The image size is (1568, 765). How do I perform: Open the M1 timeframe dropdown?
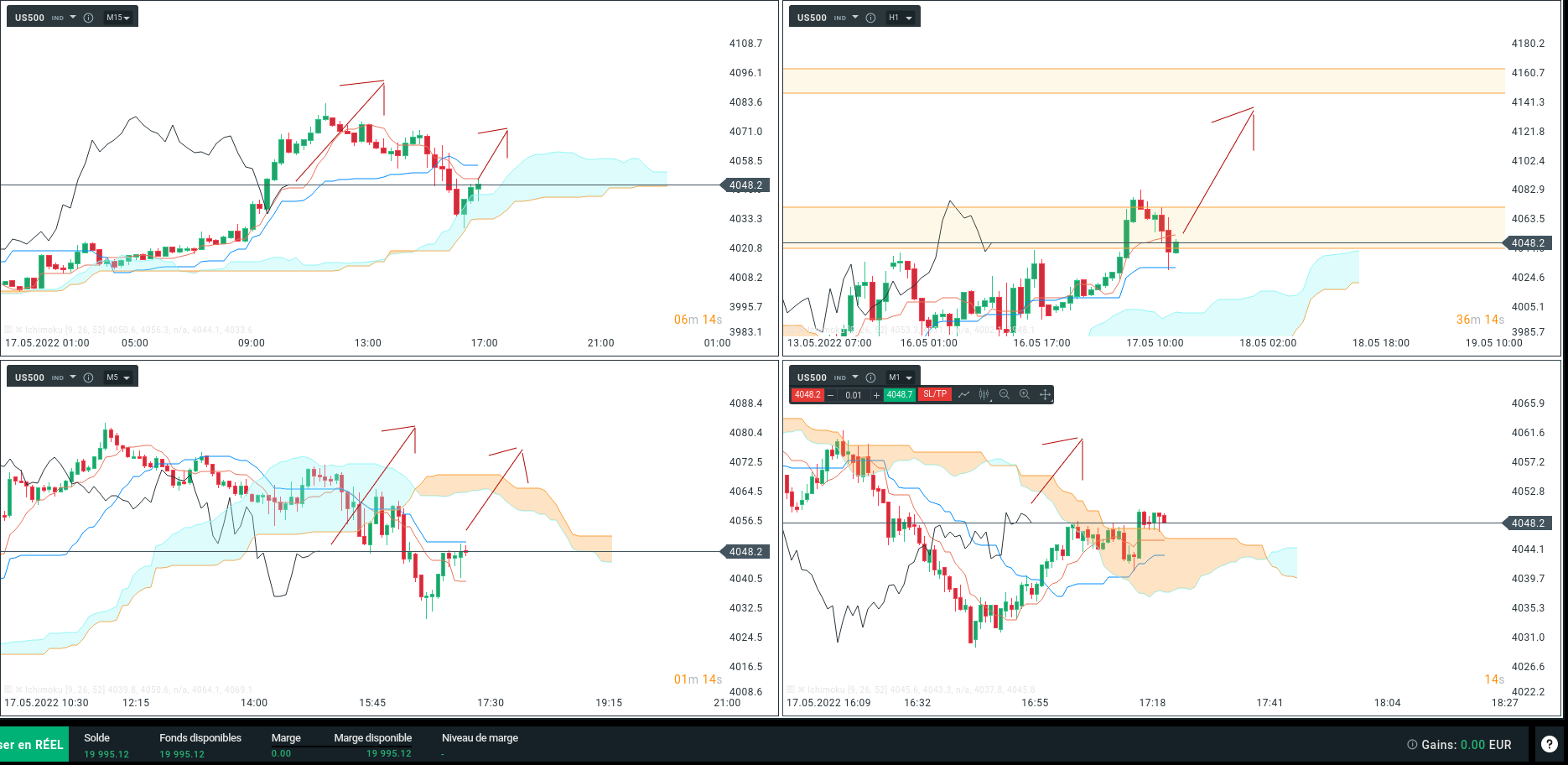pos(901,377)
